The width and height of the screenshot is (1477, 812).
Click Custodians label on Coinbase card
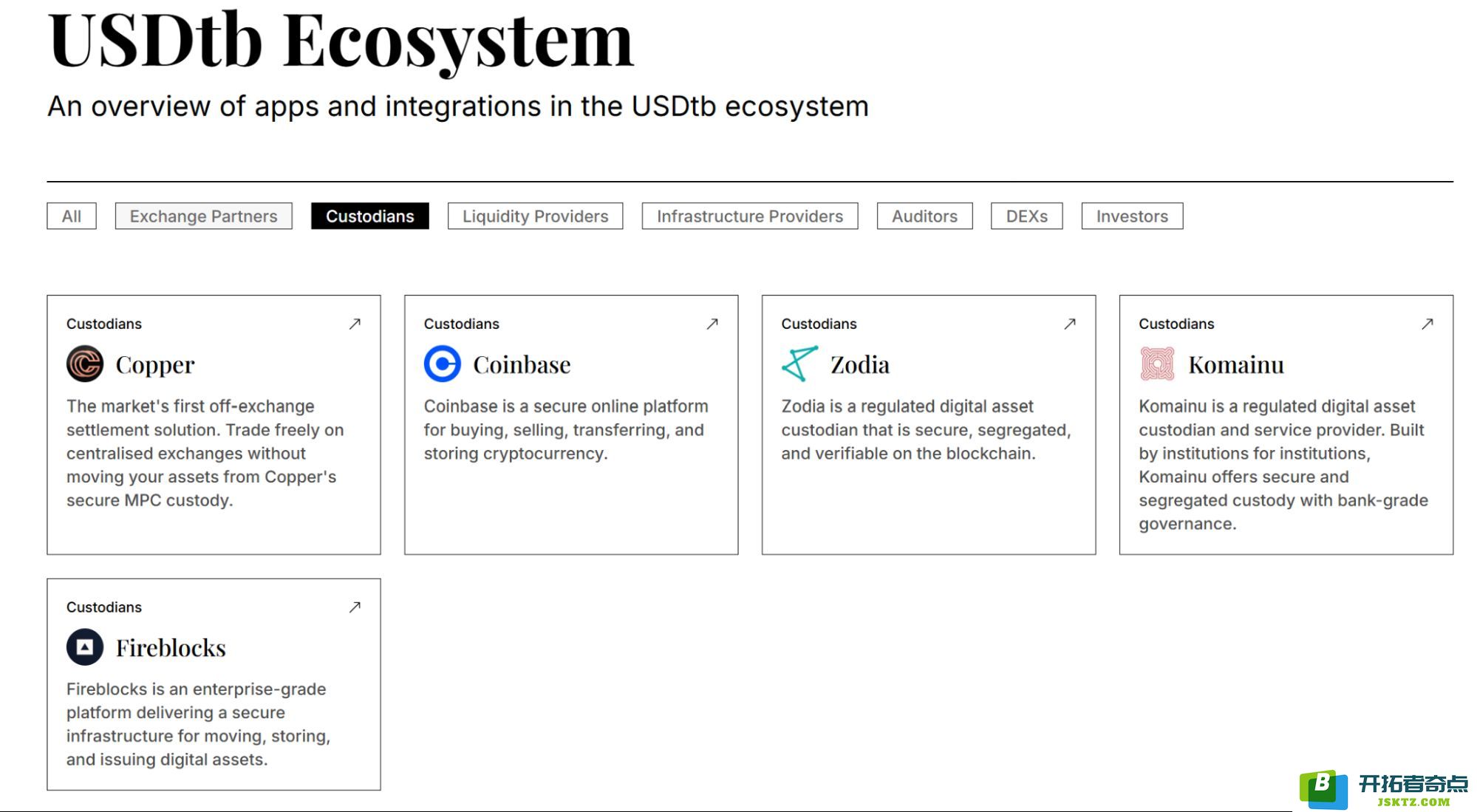[x=462, y=324]
